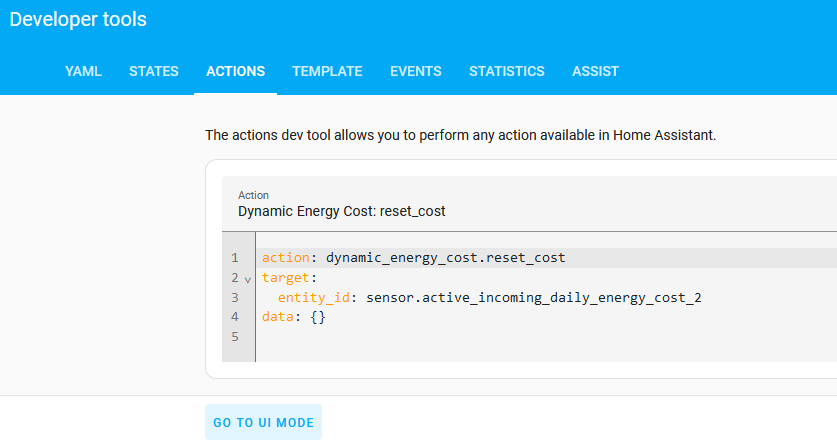
Task: Open the Action selector showing reset_cost
Action: click(x=530, y=204)
